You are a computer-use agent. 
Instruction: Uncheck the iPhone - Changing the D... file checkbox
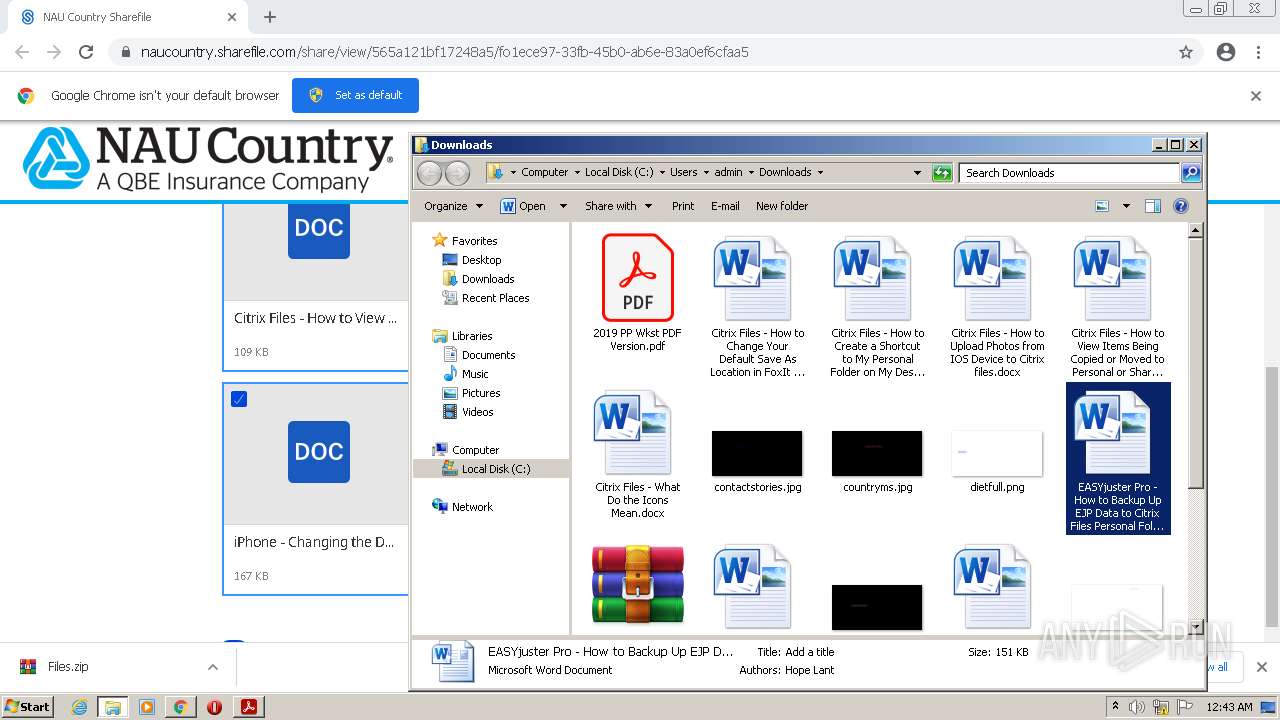click(x=239, y=399)
